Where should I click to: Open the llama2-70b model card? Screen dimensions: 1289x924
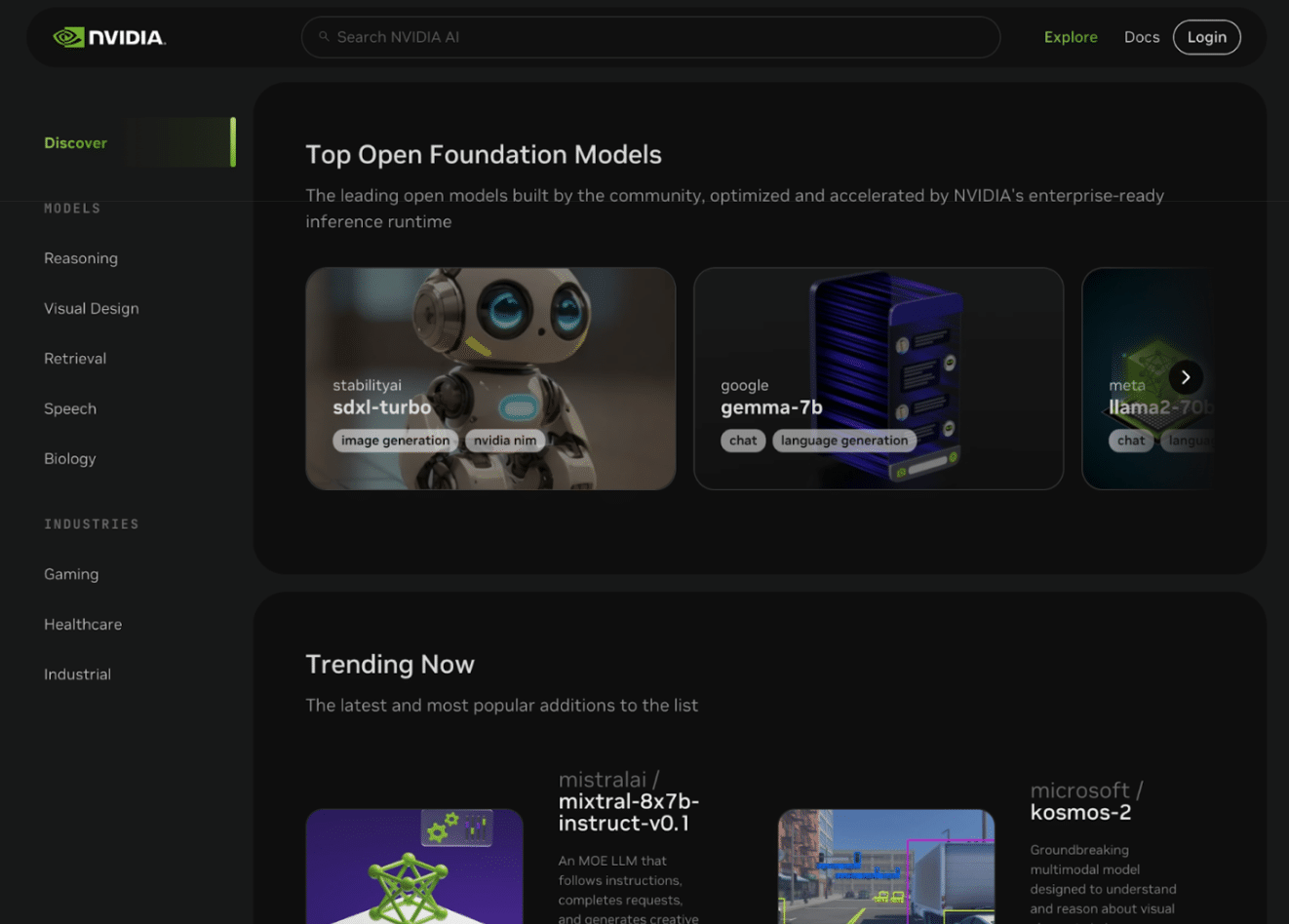(x=1148, y=378)
